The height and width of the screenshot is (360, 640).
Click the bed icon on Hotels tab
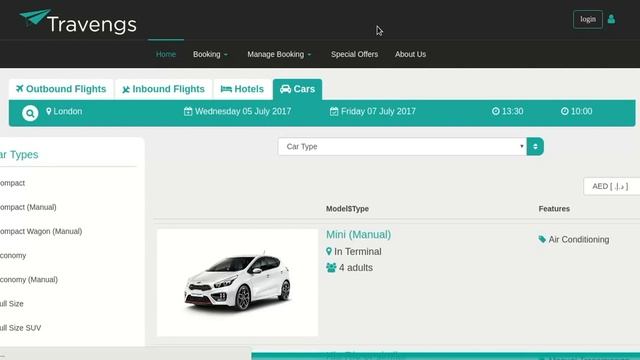coord(226,89)
